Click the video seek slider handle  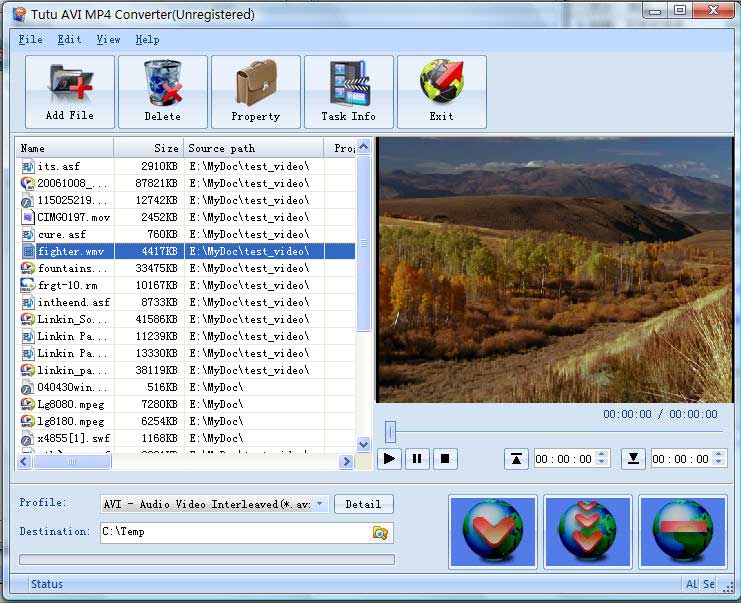tap(390, 431)
